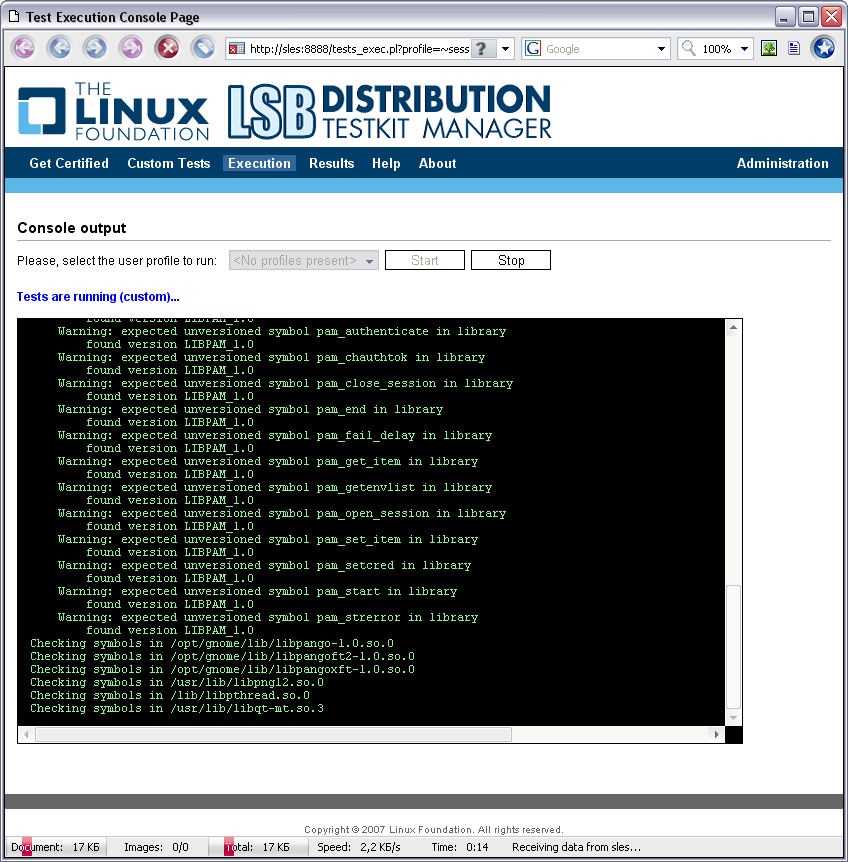The image size is (848, 862).
Task: Click the rewind navigation button
Action: pyautogui.click(x=24, y=48)
